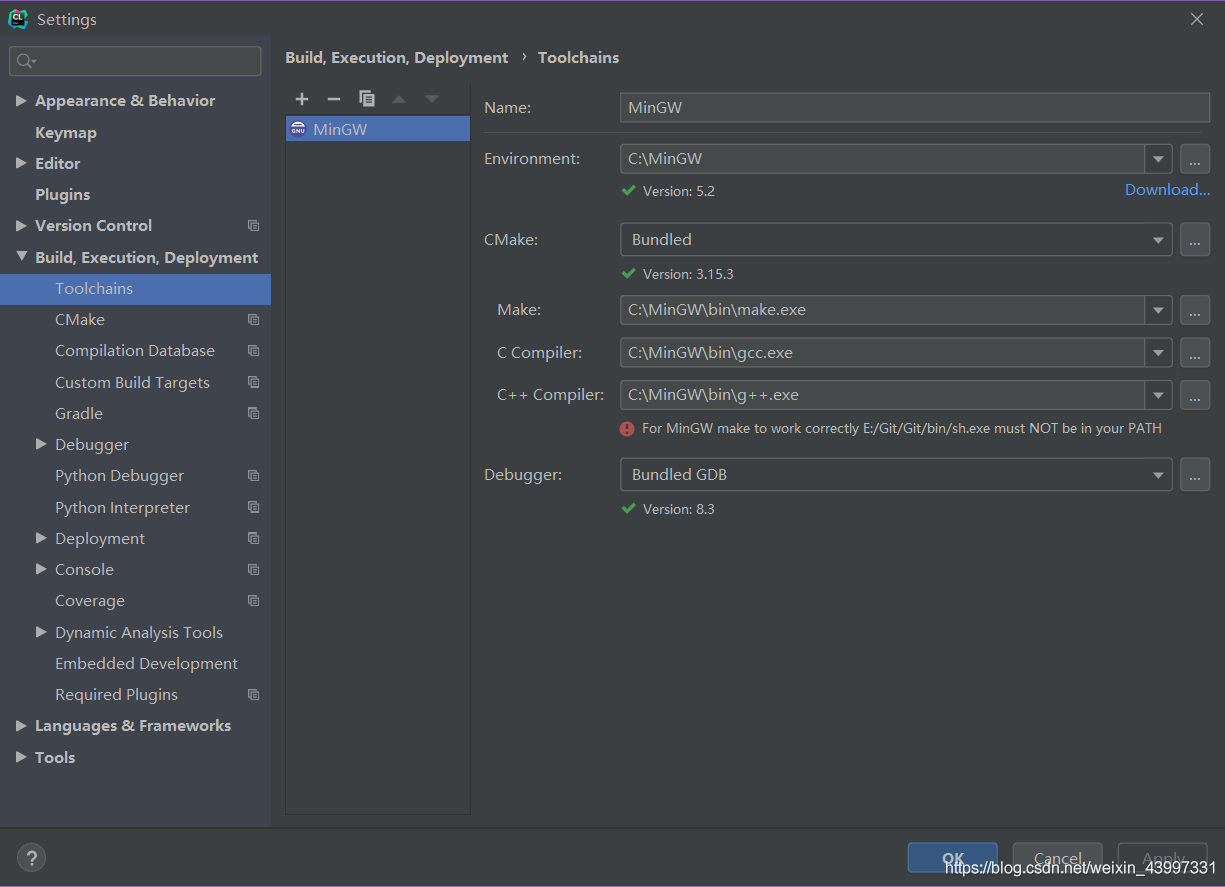Viewport: 1225px width, 887px height.
Task: Click the Cancel button
Action: click(1057, 858)
